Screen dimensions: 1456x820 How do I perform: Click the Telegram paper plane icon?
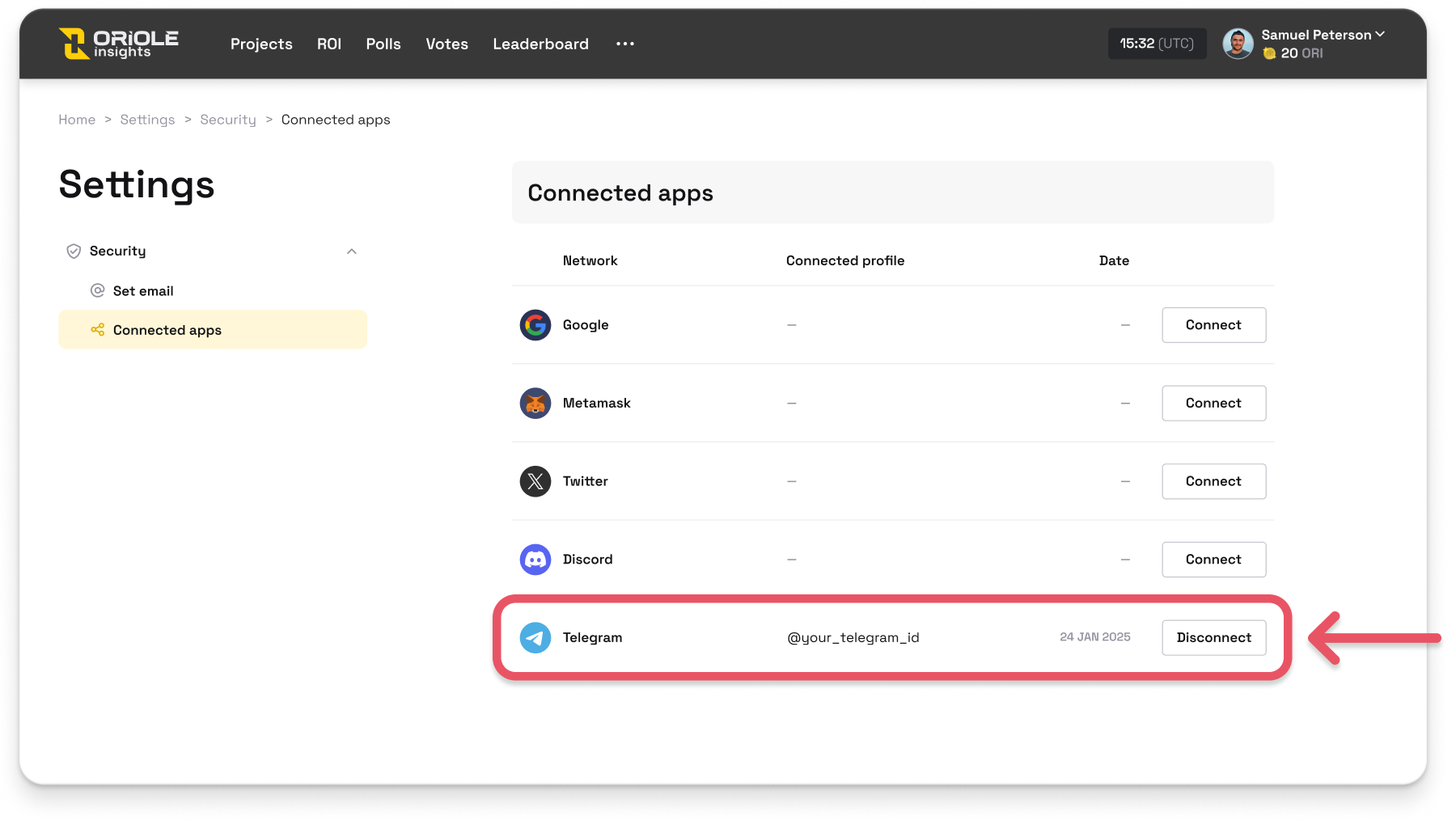coord(535,638)
